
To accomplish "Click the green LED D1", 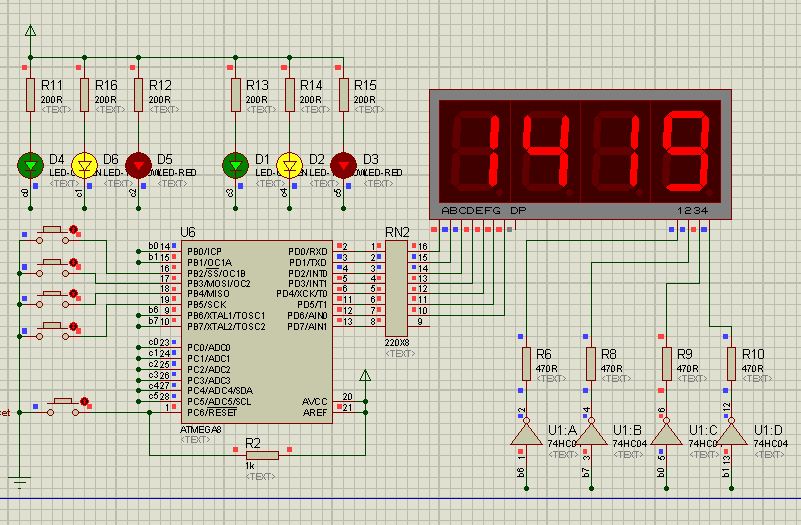I will tap(235, 164).
